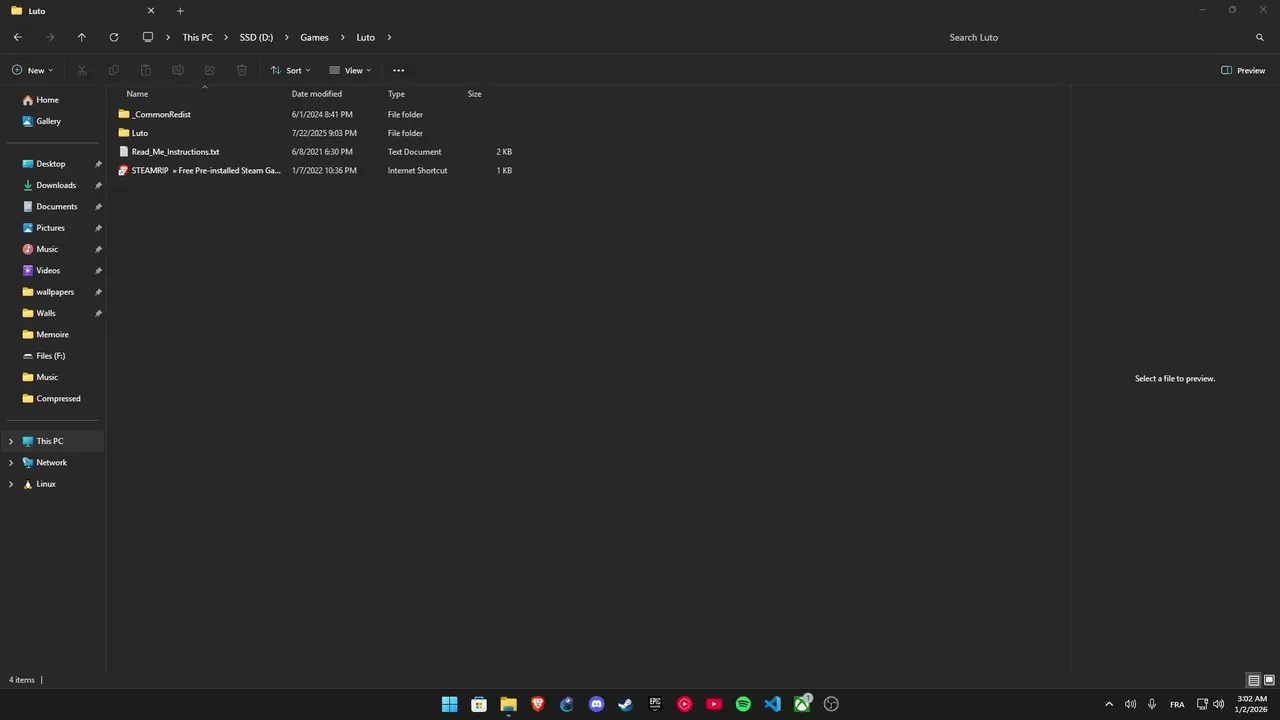Open the Memoire folder in sidebar

point(53,334)
